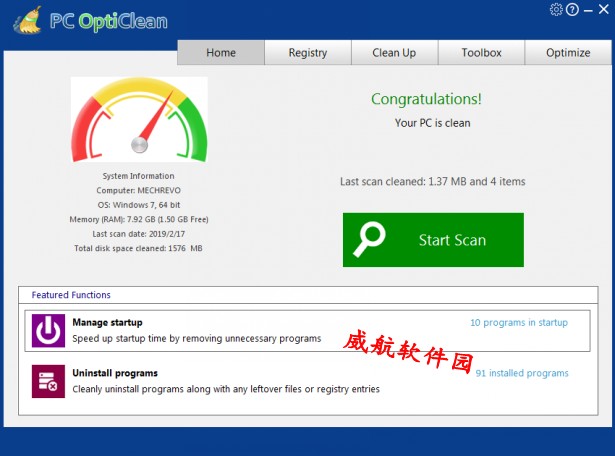This screenshot has height=456, width=615.
Task: Click the 'System Information' label
Action: click(x=138, y=176)
